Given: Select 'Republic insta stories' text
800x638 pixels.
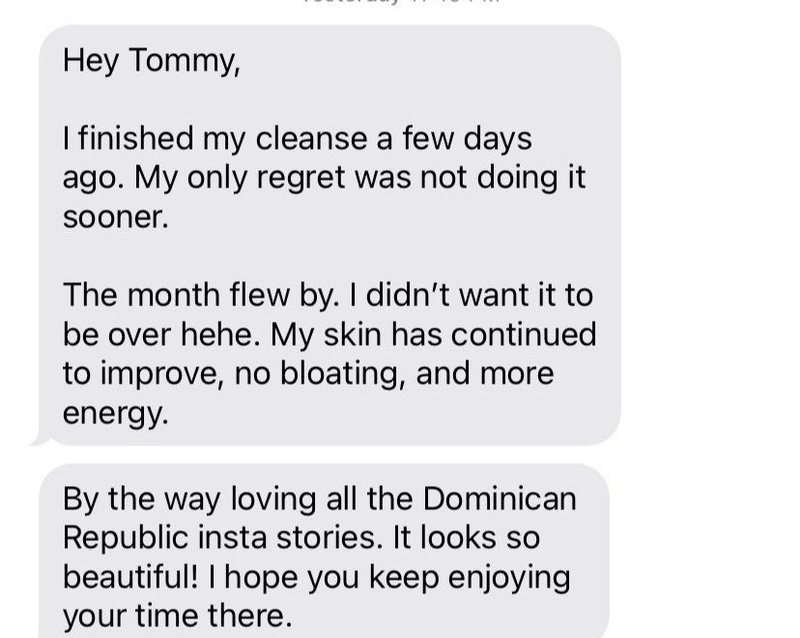Looking at the screenshot, I should [x=222, y=537].
